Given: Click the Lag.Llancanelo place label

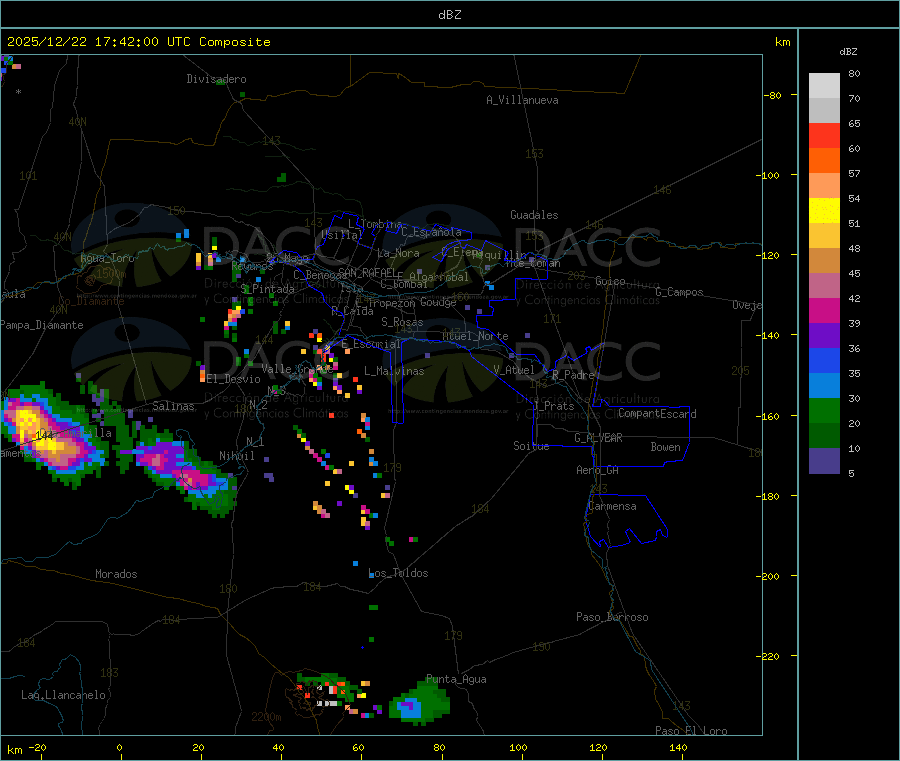Looking at the screenshot, I should click(63, 695).
